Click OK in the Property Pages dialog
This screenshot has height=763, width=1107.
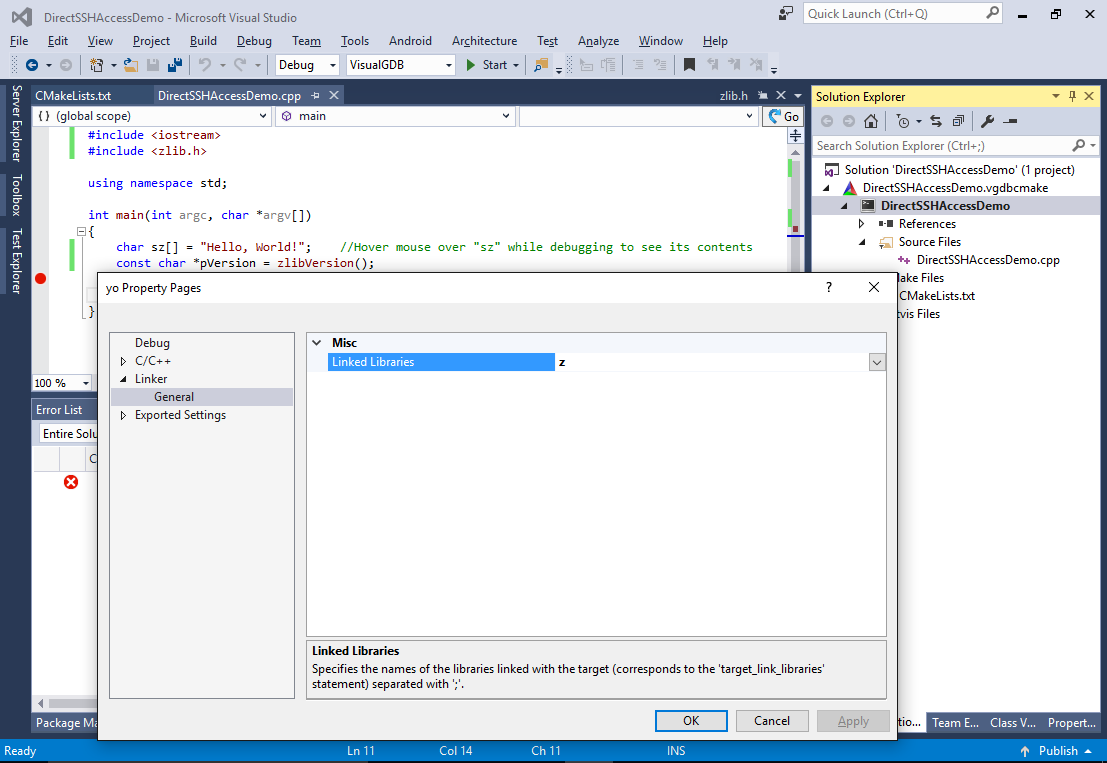690,720
